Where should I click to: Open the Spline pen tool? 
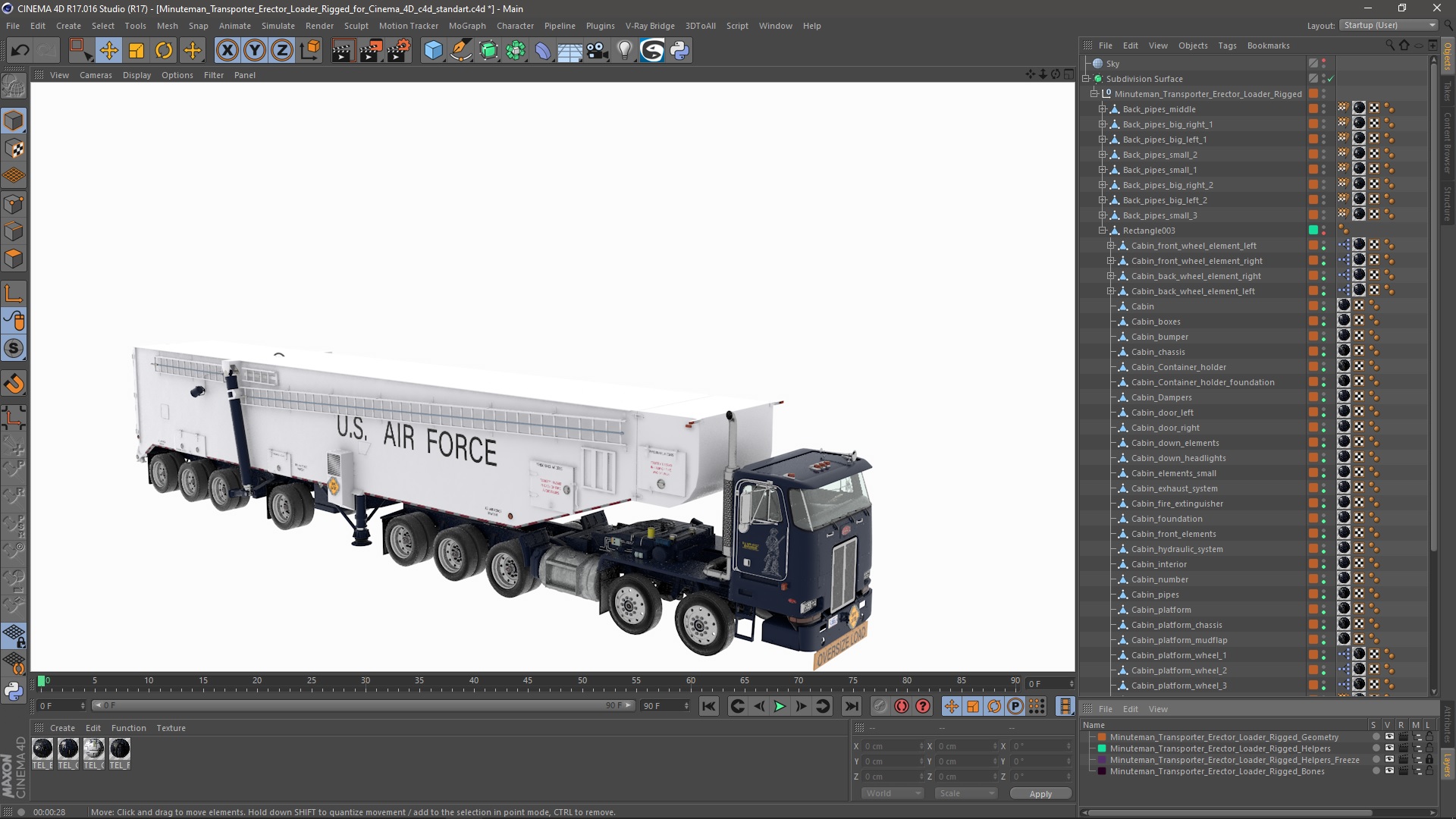pyautogui.click(x=460, y=51)
